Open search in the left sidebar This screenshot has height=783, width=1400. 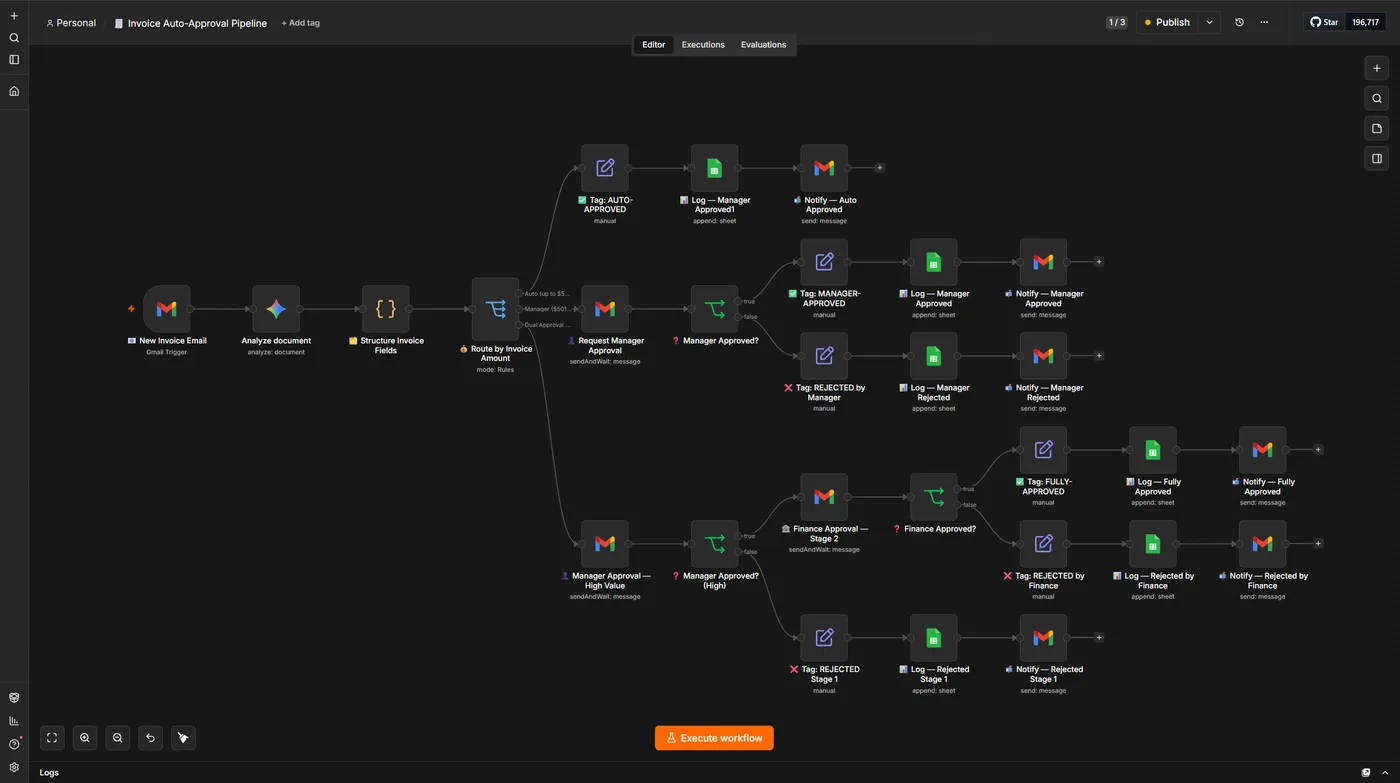coord(14,38)
